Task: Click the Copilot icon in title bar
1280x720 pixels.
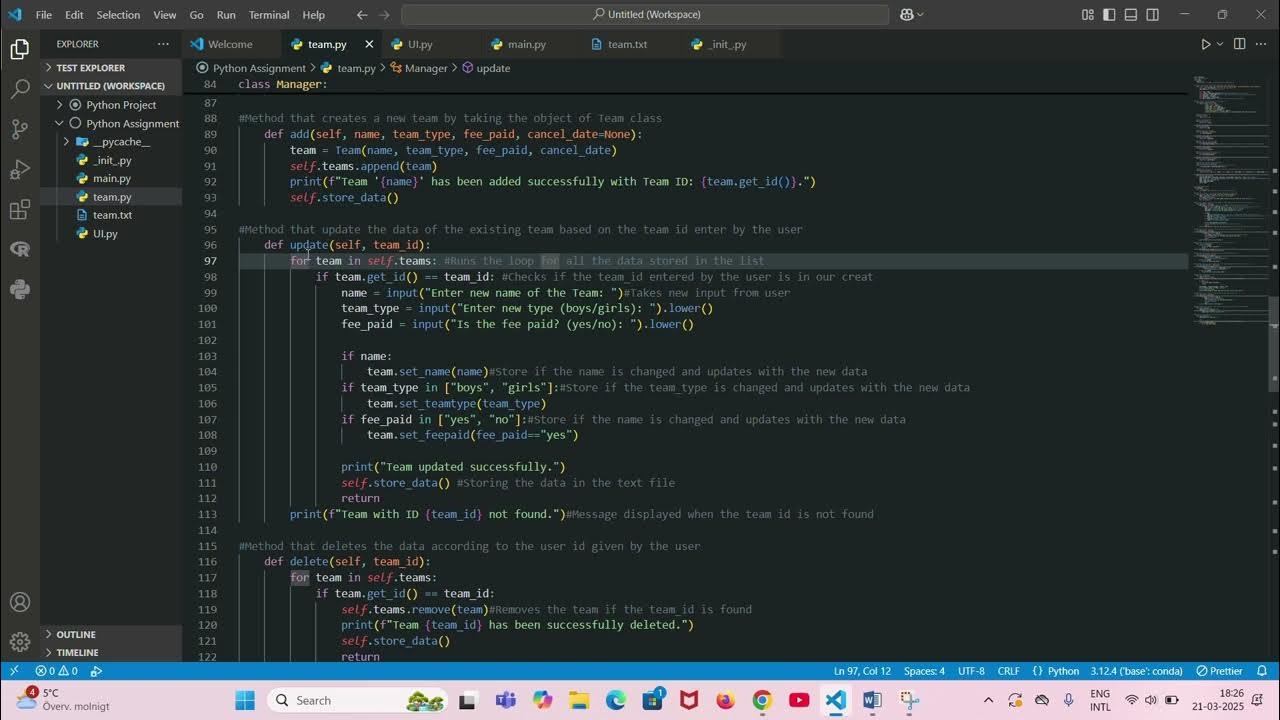Action: 906,15
